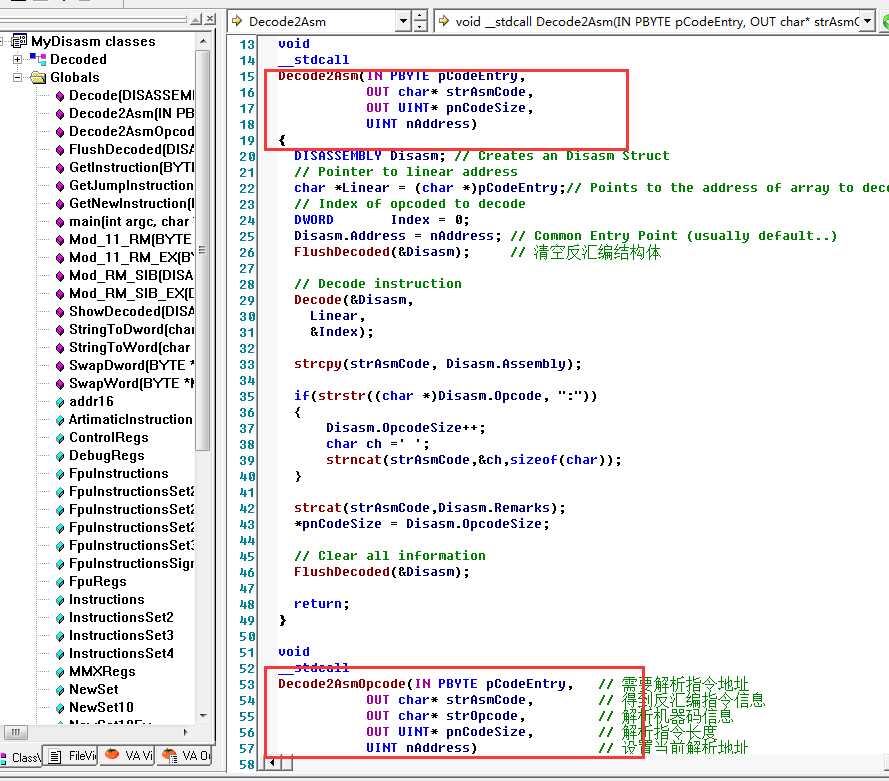Click the Disasm.OpcodeSize++; statement

point(405,428)
